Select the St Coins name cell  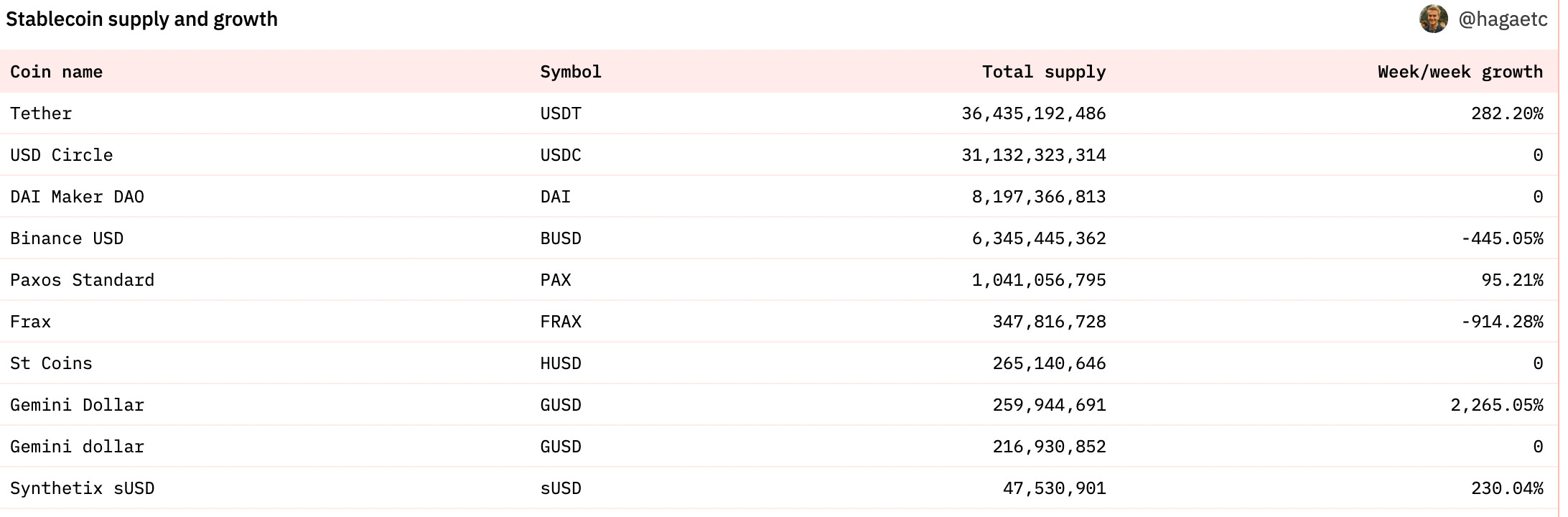[51, 363]
